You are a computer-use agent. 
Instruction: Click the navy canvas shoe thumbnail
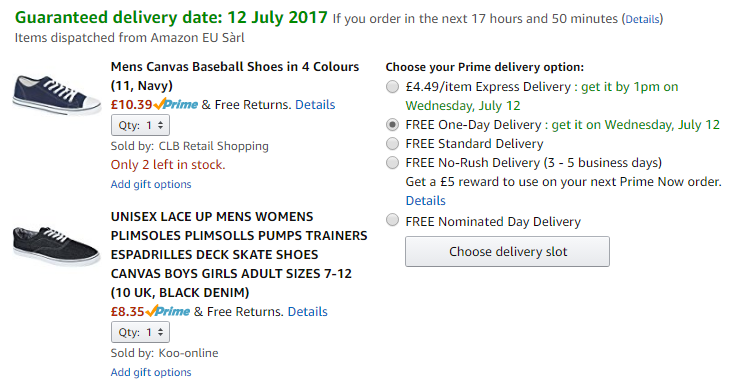point(56,95)
